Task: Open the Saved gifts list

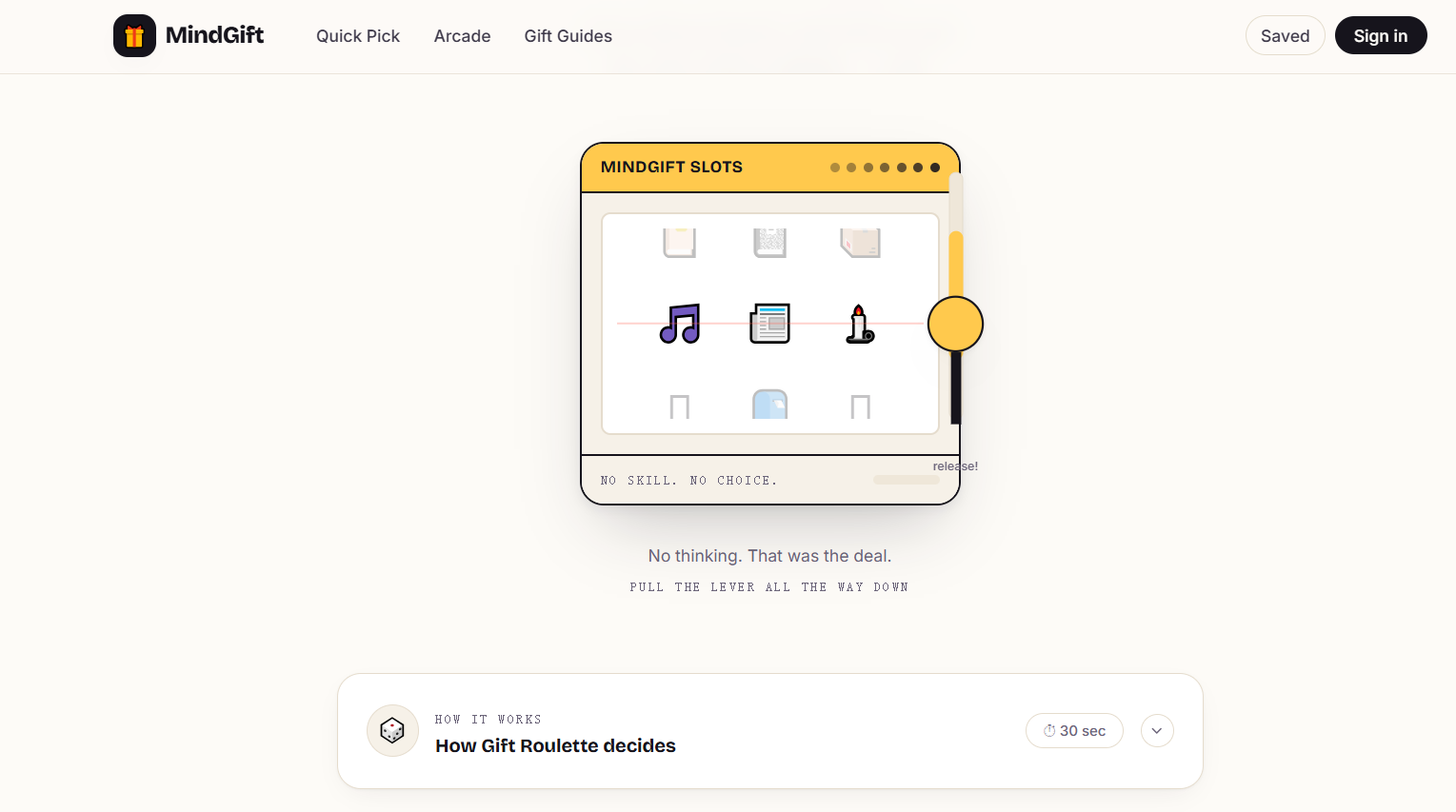Action: 1286,35
